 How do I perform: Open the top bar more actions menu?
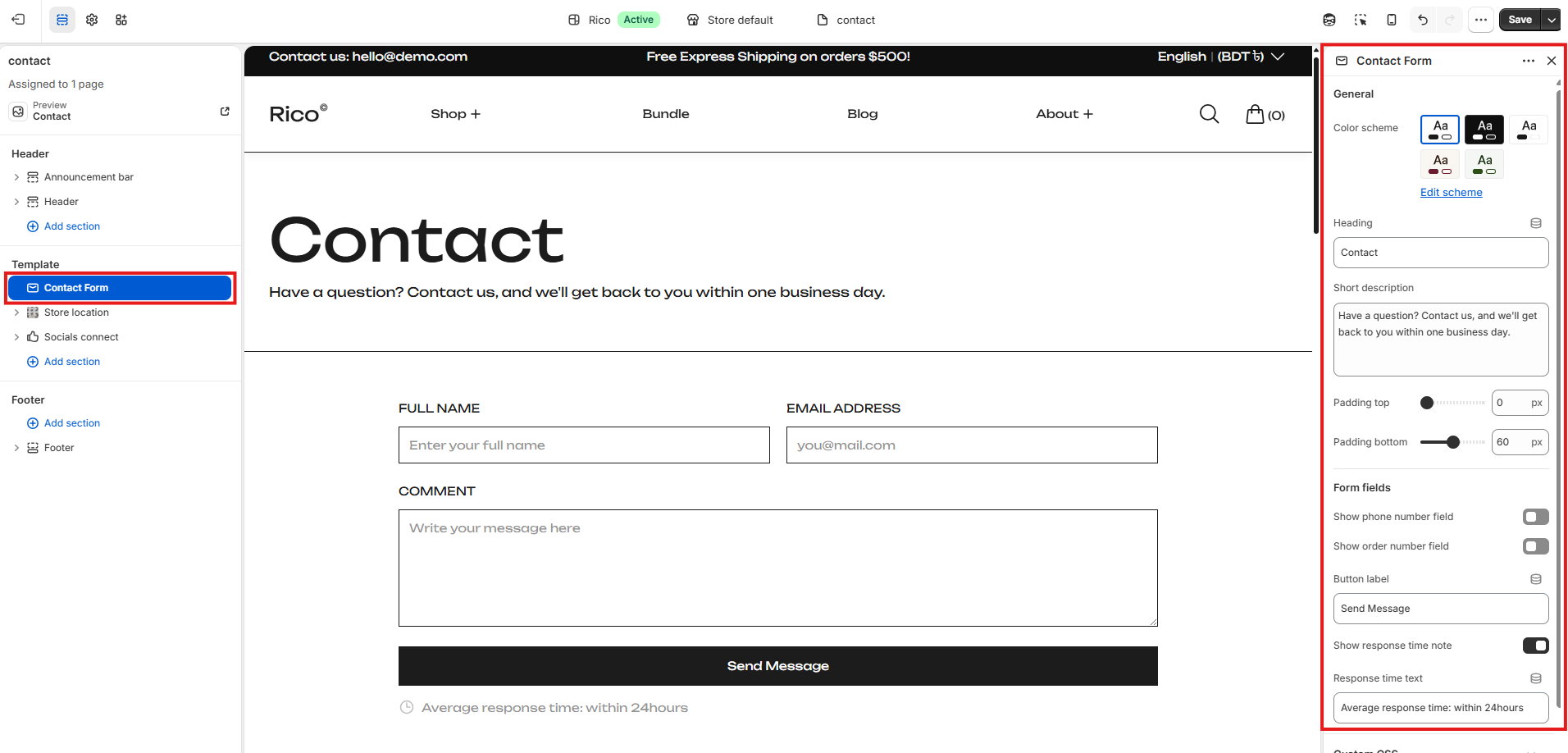pos(1481,20)
